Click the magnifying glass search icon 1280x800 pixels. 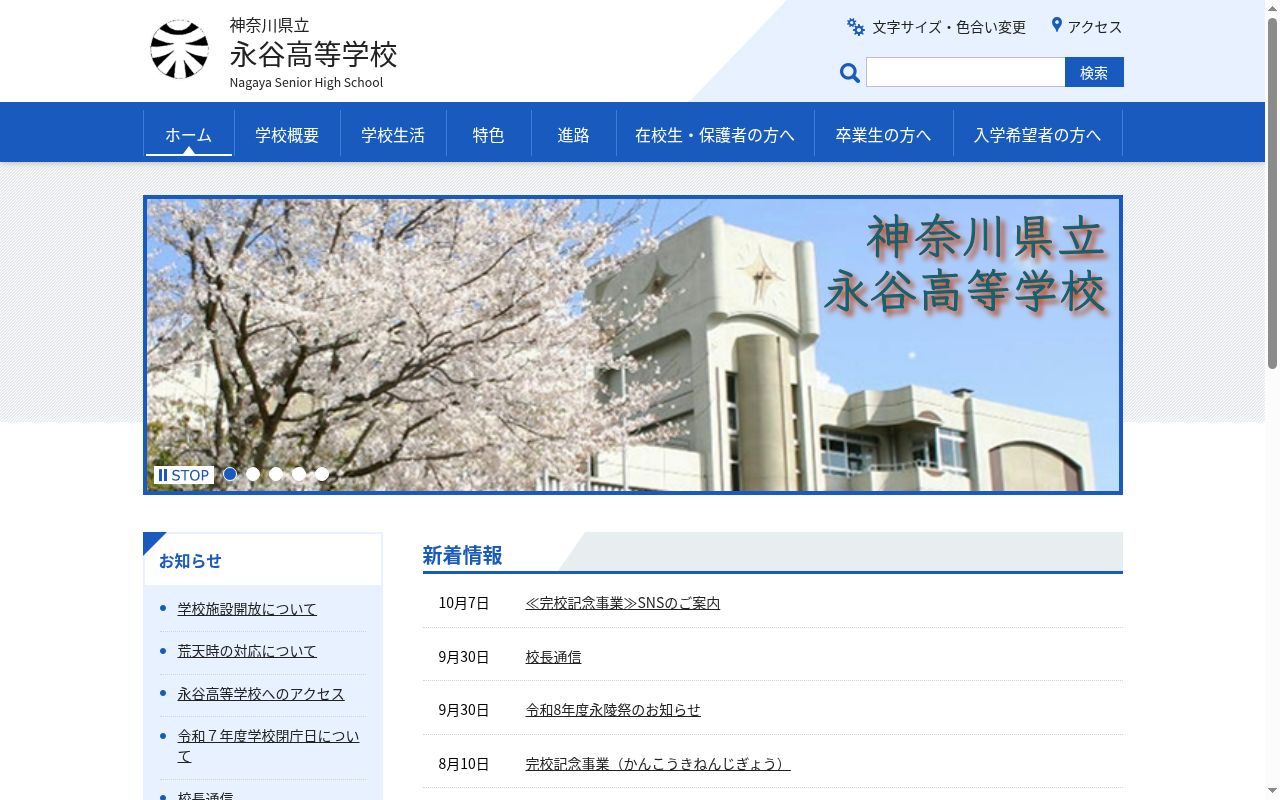[850, 72]
